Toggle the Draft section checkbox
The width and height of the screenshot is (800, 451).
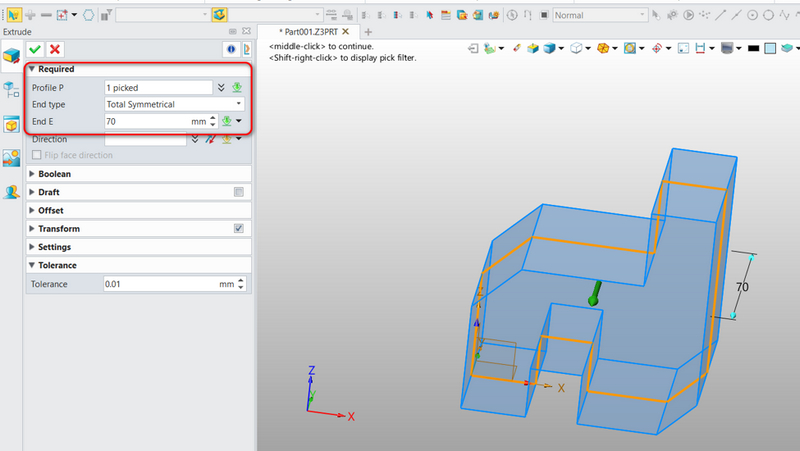tap(239, 192)
